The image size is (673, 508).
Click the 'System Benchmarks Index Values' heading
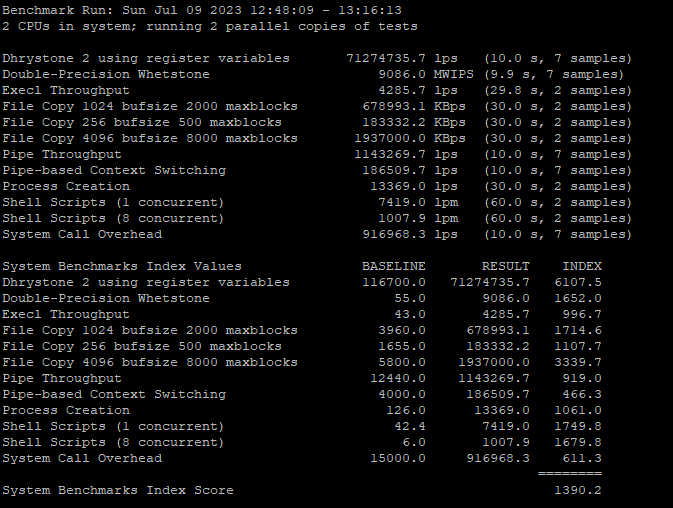point(122,266)
